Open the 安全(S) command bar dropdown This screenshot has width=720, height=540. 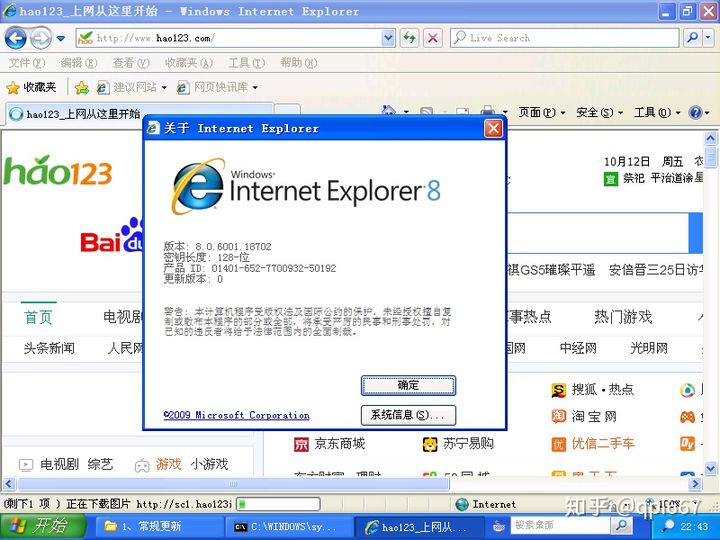[599, 112]
